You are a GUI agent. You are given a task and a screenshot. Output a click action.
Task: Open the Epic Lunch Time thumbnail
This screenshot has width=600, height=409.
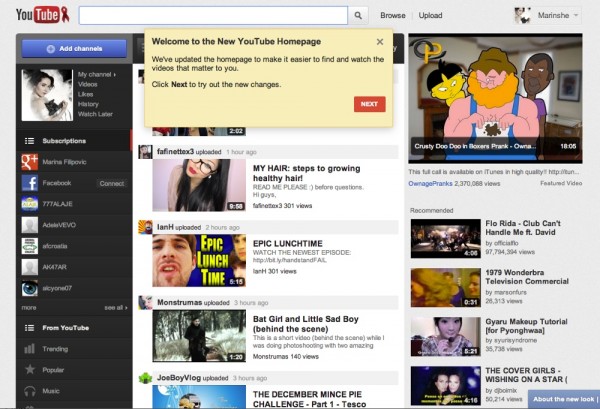coord(199,261)
